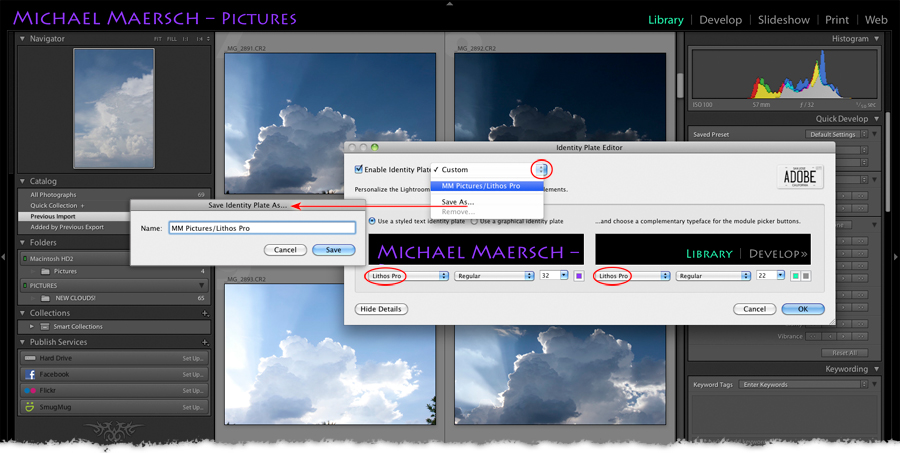Open gray unselected module color swatch
900x453 pixels.
(x=806, y=276)
